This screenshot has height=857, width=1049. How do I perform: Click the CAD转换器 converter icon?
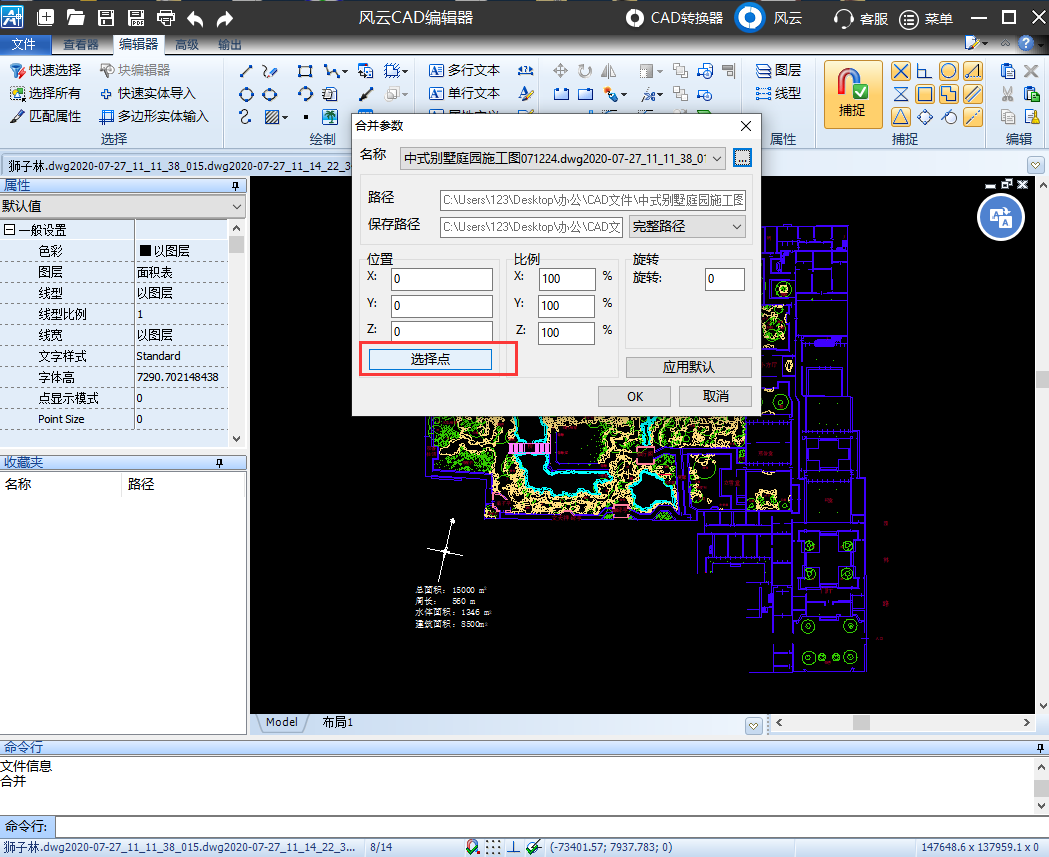pyautogui.click(x=635, y=18)
